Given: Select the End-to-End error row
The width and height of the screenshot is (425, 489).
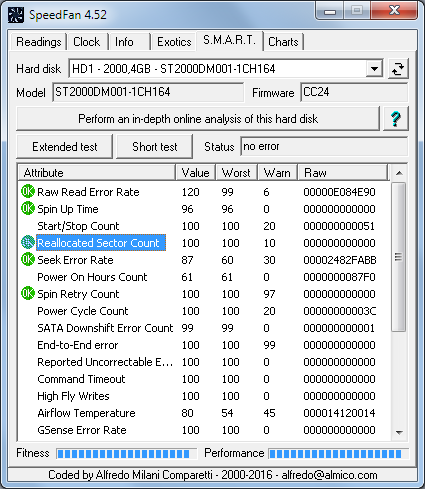Looking at the screenshot, I should click(204, 345).
